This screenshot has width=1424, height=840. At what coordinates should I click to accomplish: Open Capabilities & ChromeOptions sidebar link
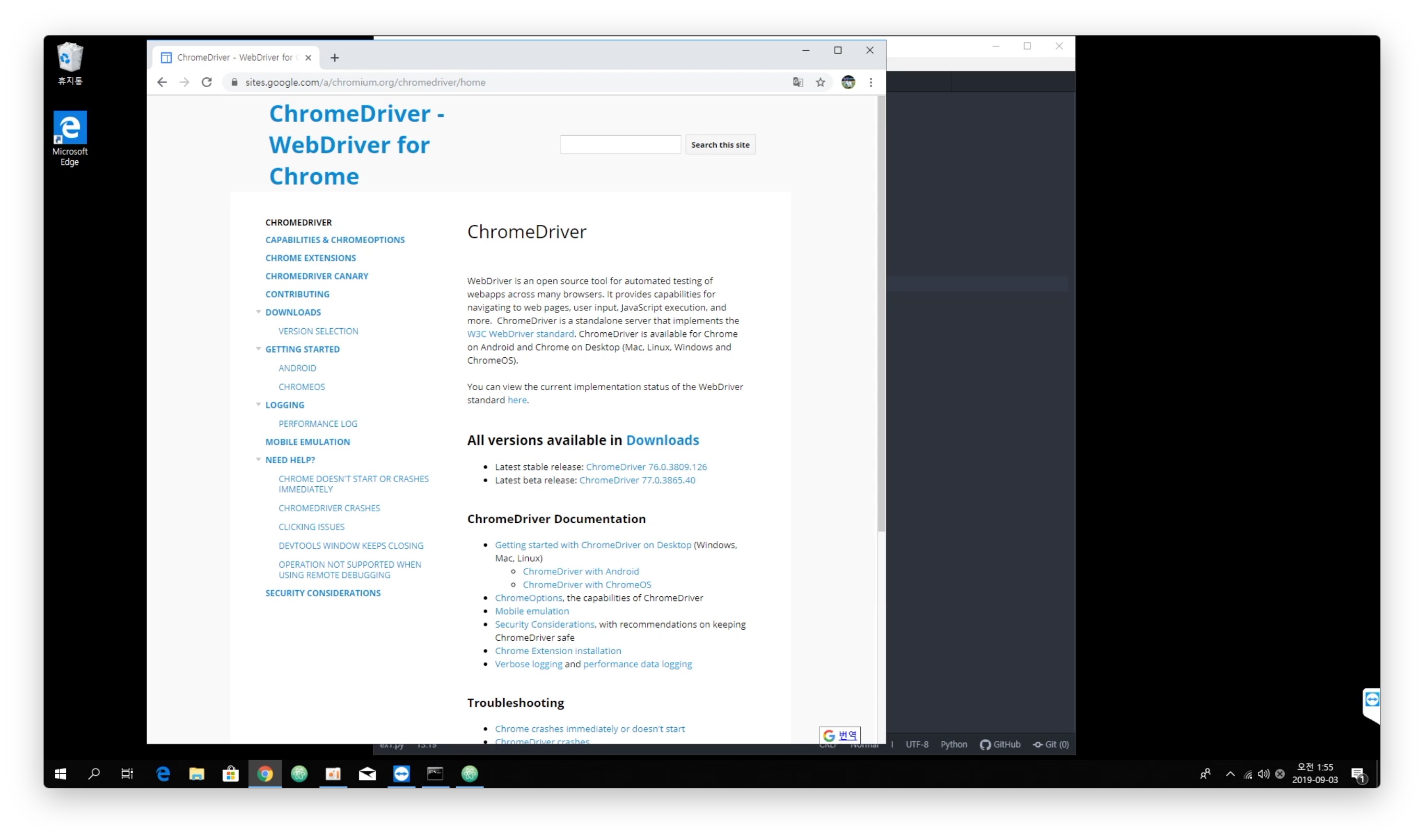pos(335,240)
